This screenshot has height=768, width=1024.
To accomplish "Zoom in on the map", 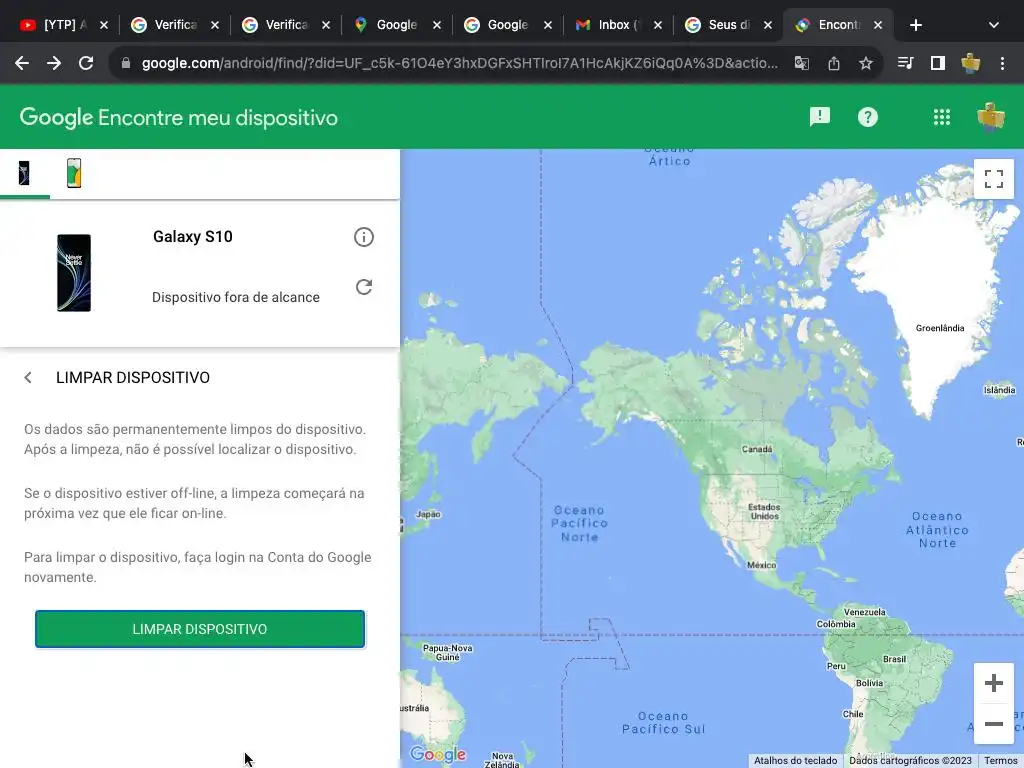I will coord(993,683).
